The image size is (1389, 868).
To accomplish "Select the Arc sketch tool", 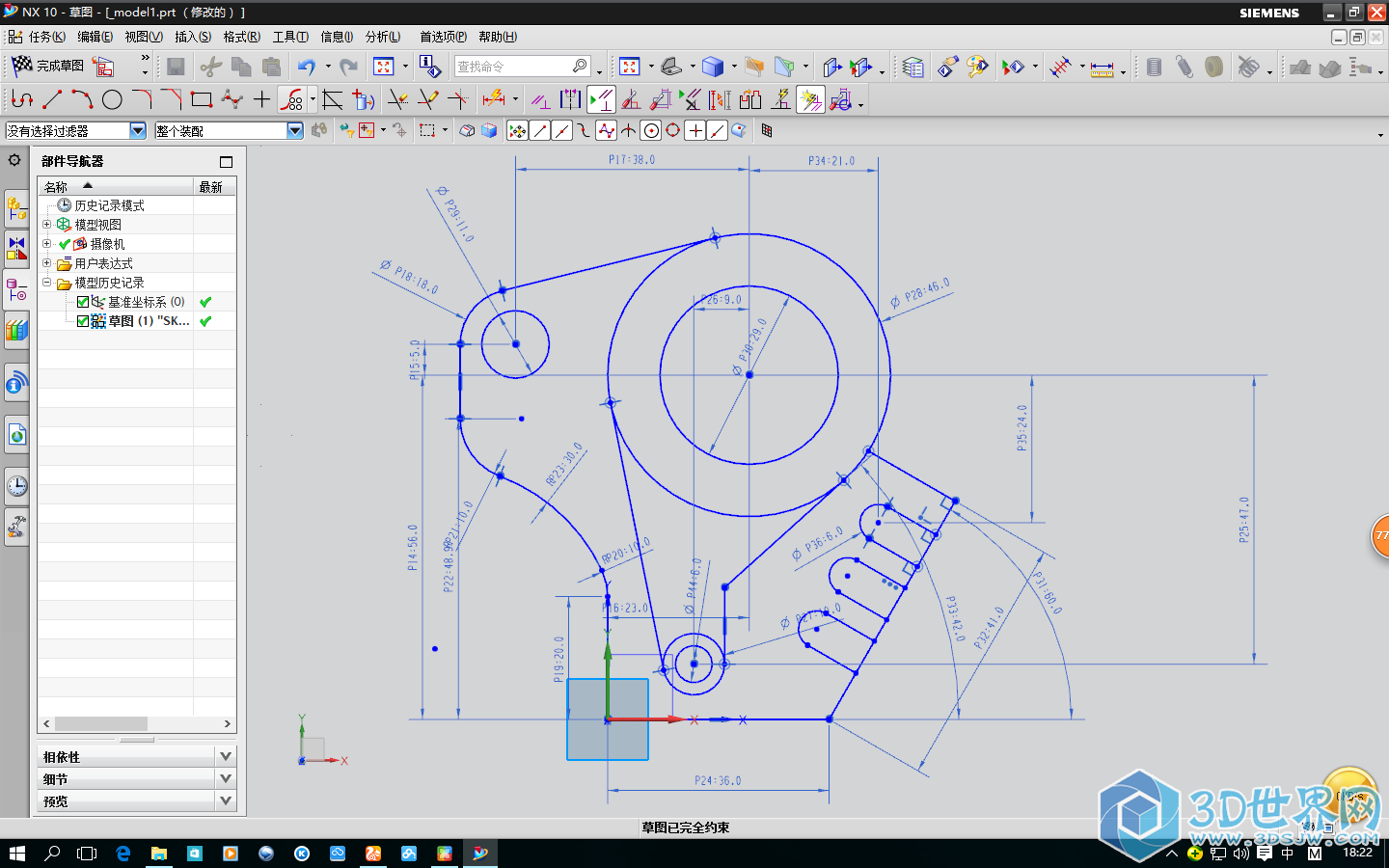I will click(82, 99).
